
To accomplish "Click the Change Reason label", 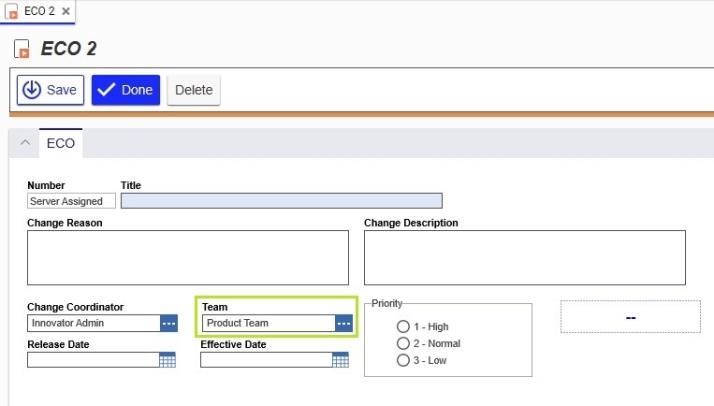I will click(65, 223).
